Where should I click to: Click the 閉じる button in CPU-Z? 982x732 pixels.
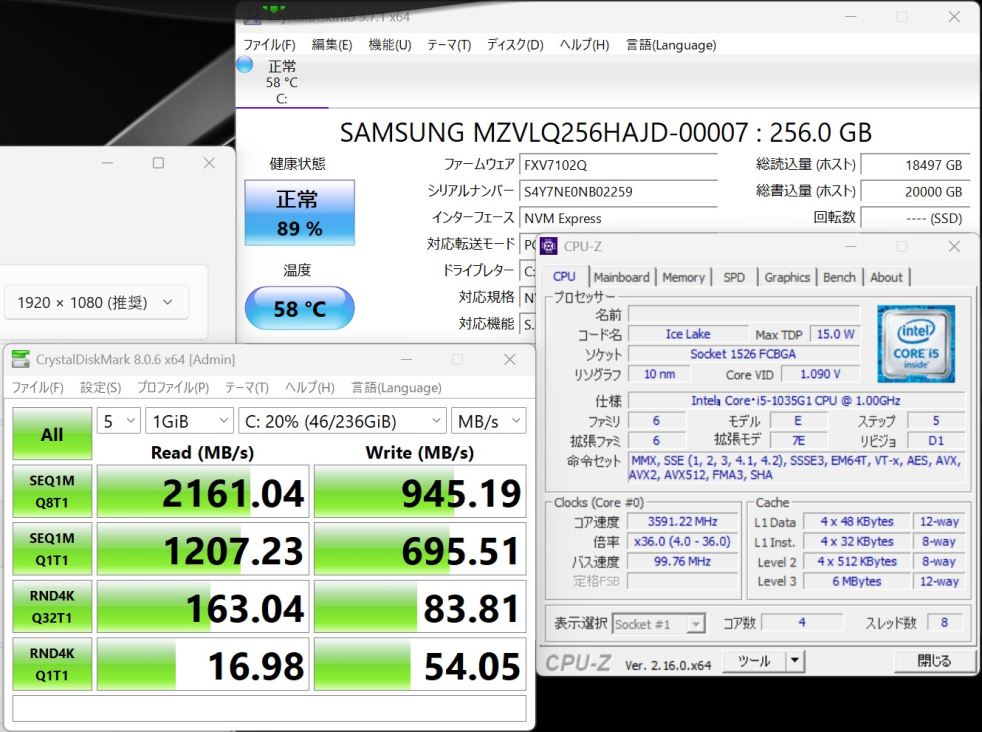934,661
